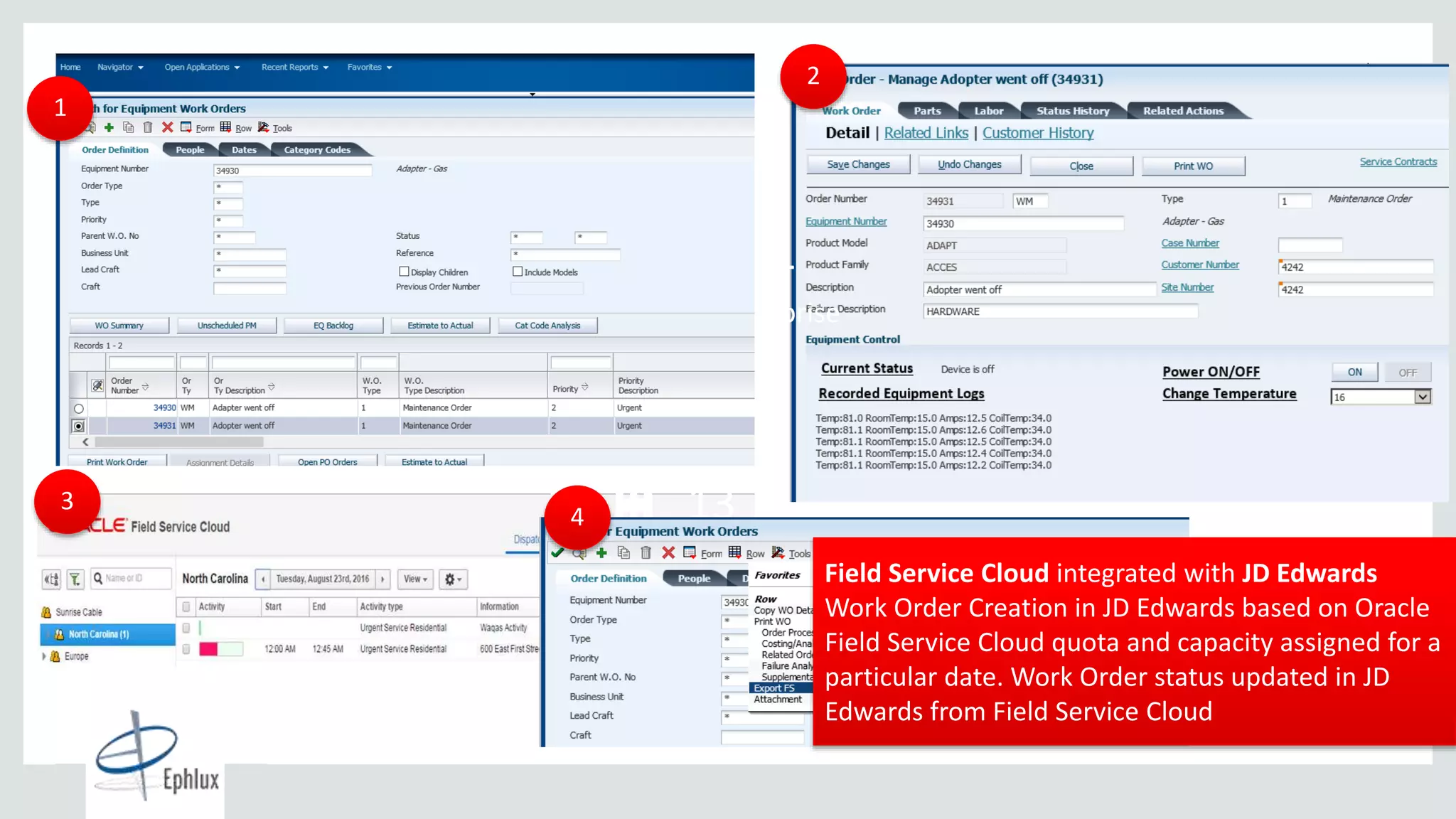Viewport: 1456px width, 819px height.
Task: Open Open Applications dropdown
Action: [202, 68]
